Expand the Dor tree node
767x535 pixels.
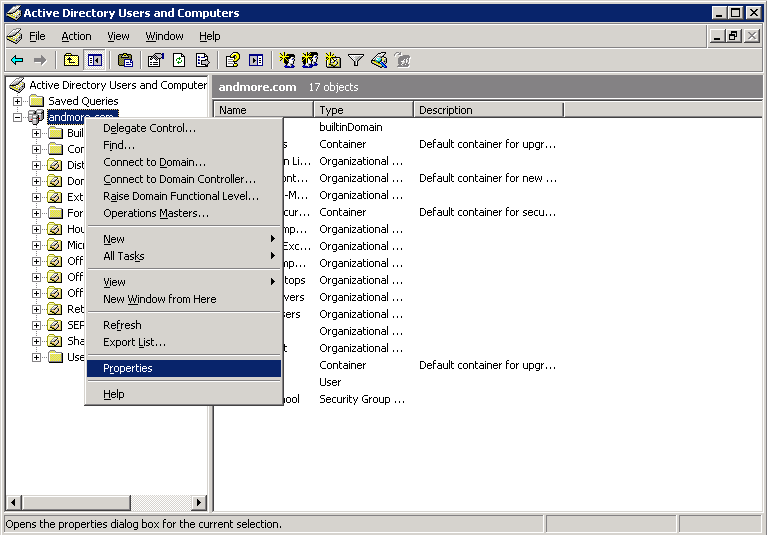pyautogui.click(x=36, y=181)
